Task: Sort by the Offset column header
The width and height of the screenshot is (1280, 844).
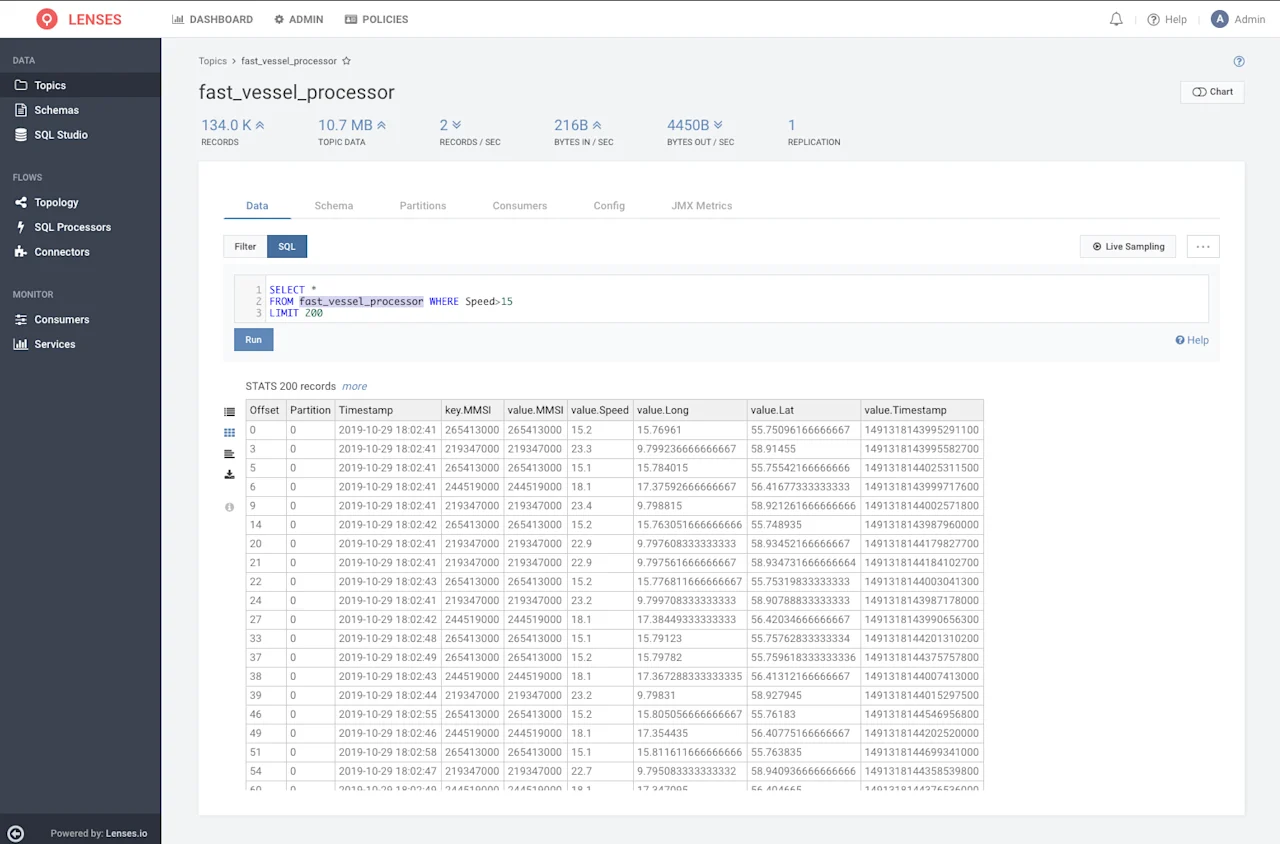Action: [x=265, y=410]
